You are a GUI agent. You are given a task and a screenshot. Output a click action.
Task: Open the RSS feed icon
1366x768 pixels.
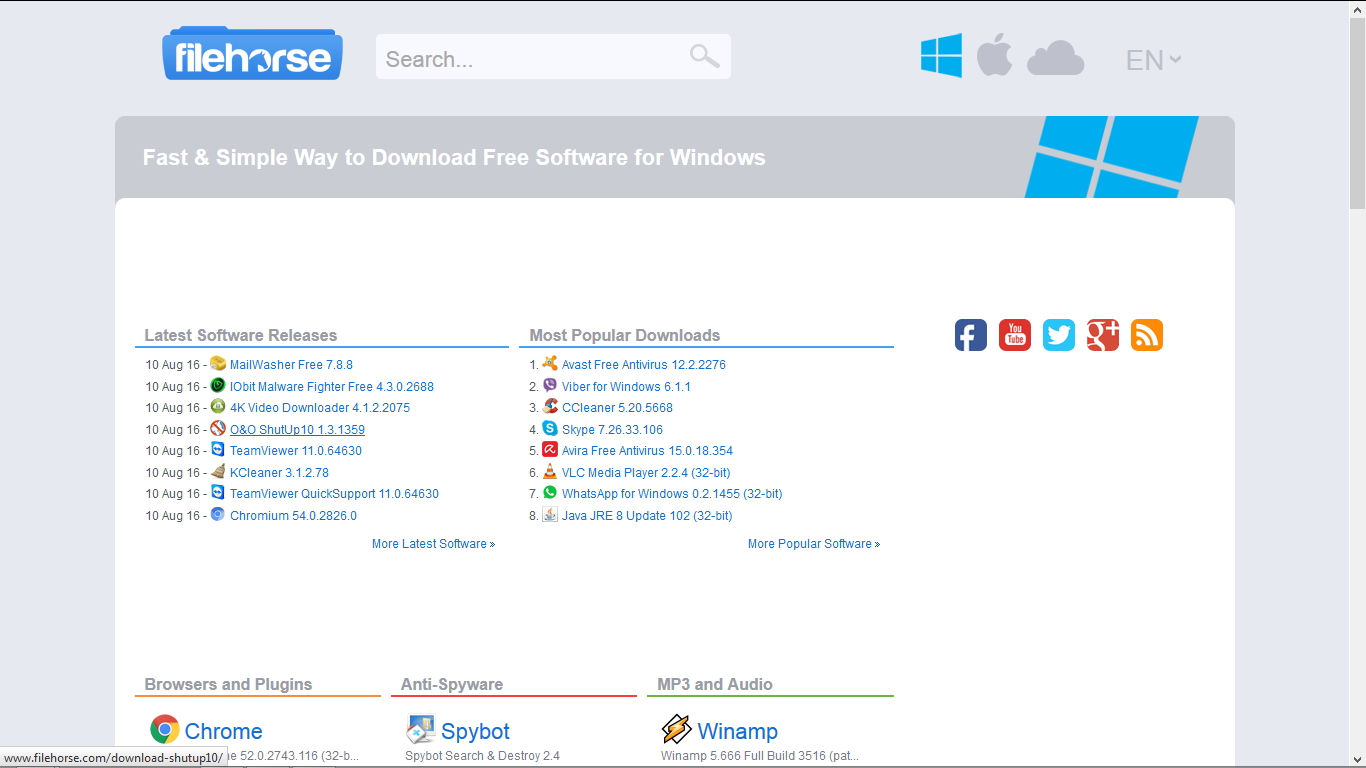click(1146, 335)
